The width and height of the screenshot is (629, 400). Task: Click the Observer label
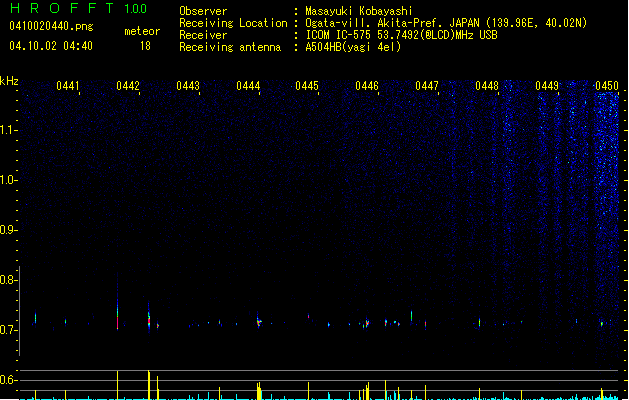[x=203, y=11]
